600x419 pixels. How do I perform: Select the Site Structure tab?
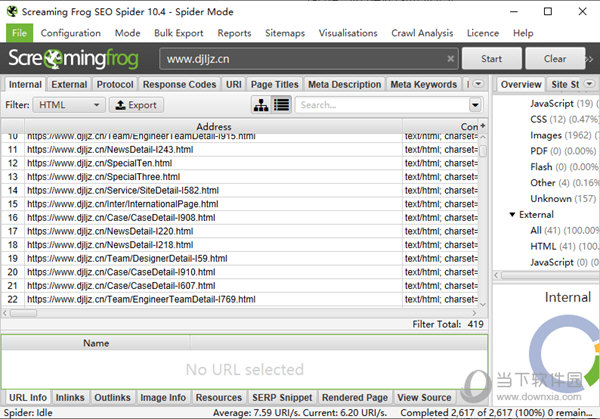point(565,84)
